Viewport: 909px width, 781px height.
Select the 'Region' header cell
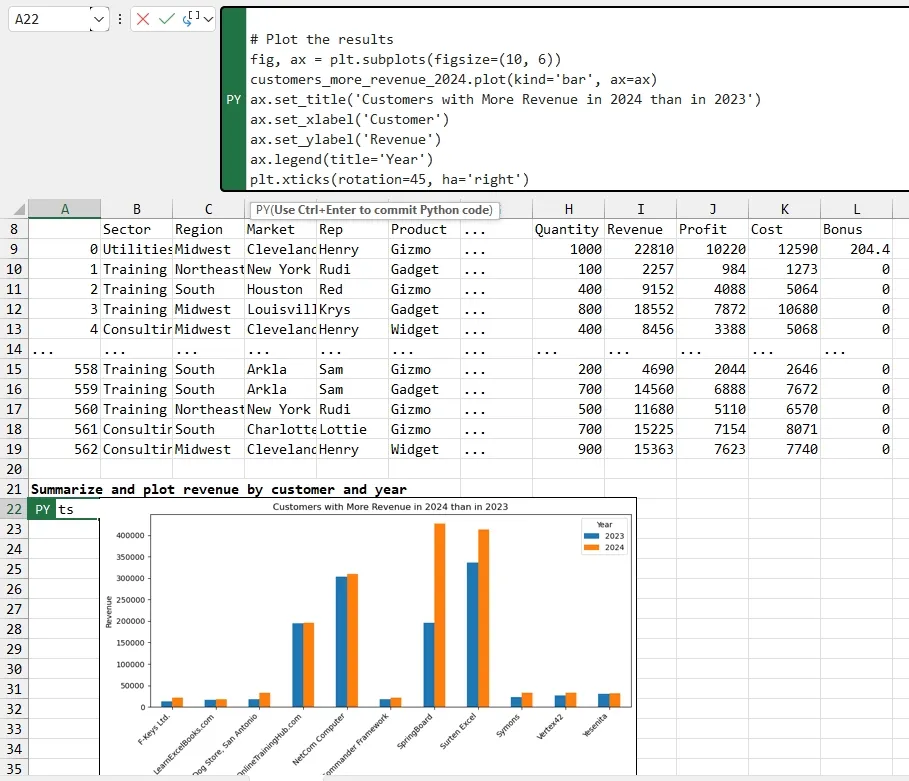click(x=208, y=229)
